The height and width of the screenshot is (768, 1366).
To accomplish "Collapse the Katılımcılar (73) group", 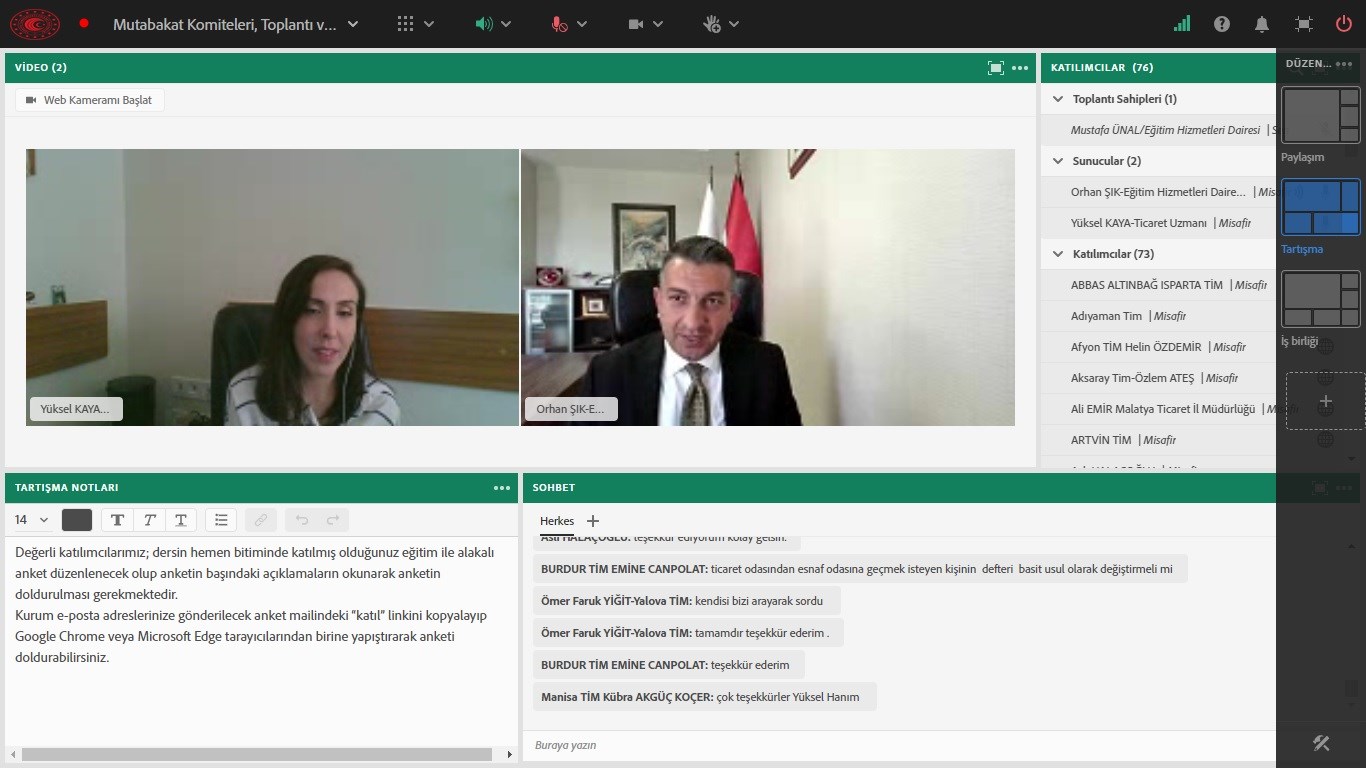I will click(x=1058, y=254).
